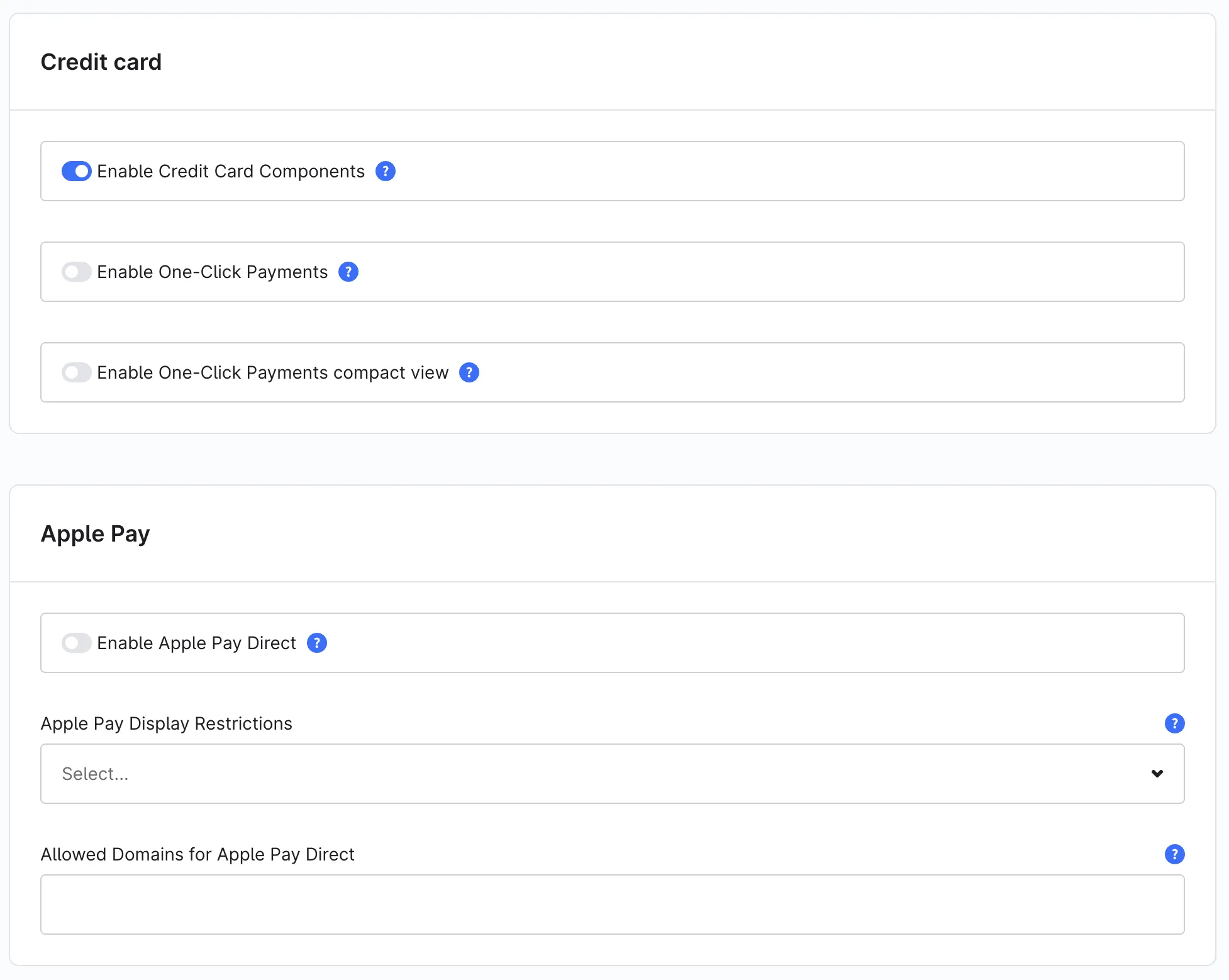
Task: Click the Apple Pay section heading
Action: [x=96, y=533]
